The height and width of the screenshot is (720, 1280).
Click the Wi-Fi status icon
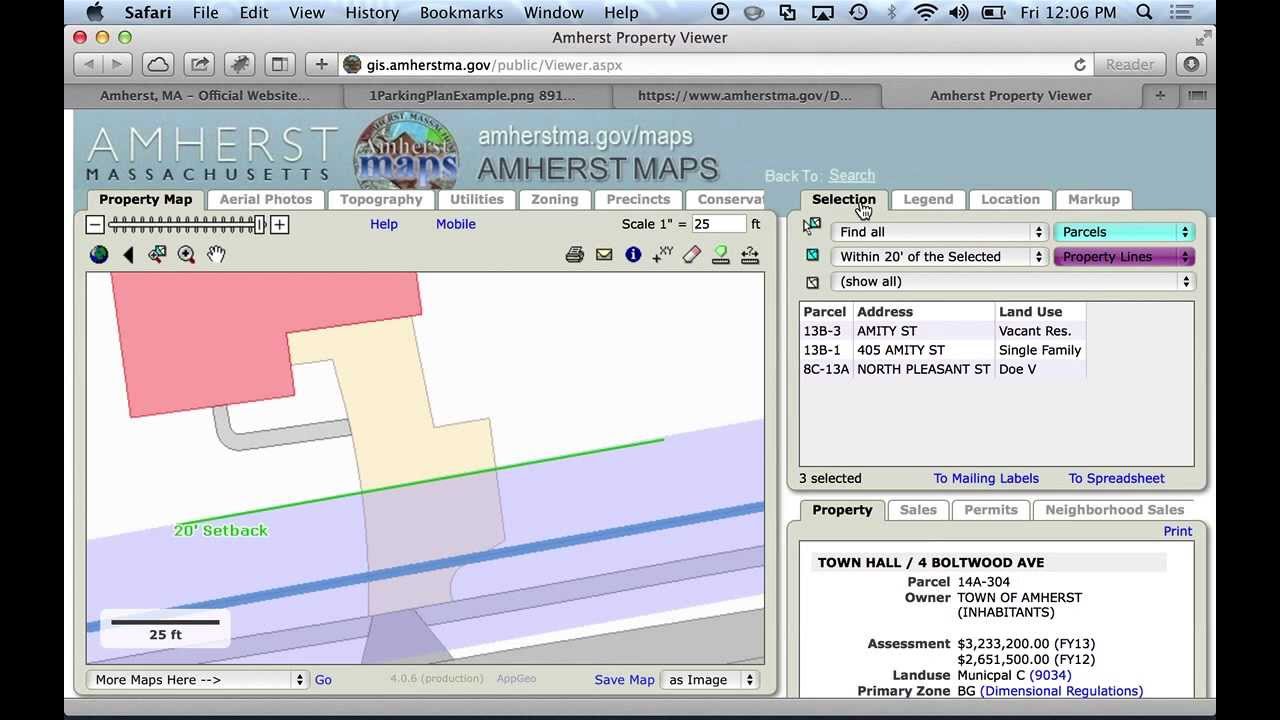coord(926,13)
